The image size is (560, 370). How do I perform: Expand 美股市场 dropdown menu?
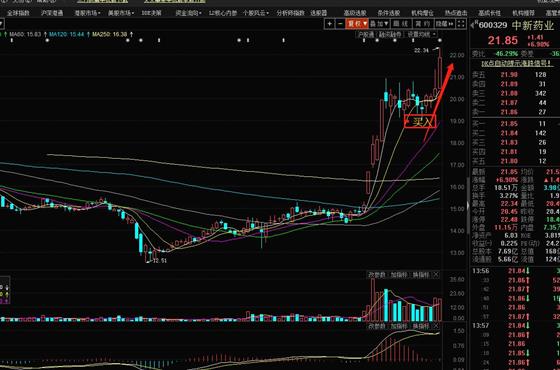click(121, 13)
